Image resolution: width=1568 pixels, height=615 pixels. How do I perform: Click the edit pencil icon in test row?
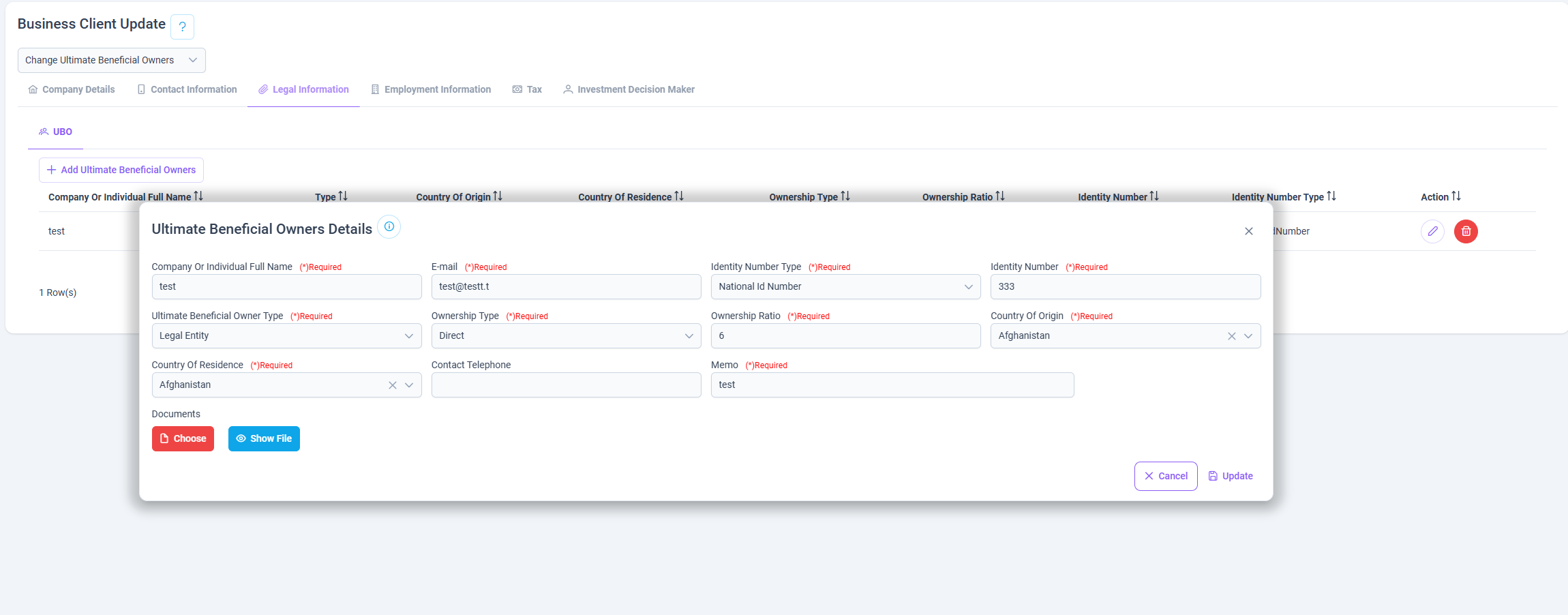point(1432,231)
